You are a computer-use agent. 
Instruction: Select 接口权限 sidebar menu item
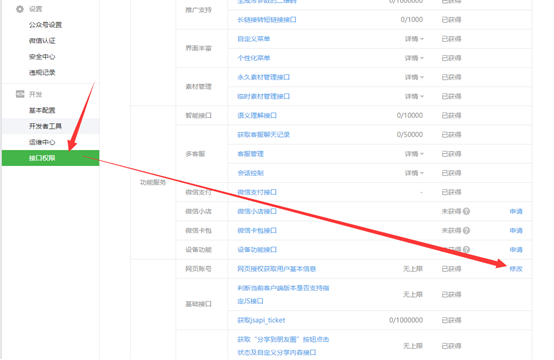coord(51,158)
